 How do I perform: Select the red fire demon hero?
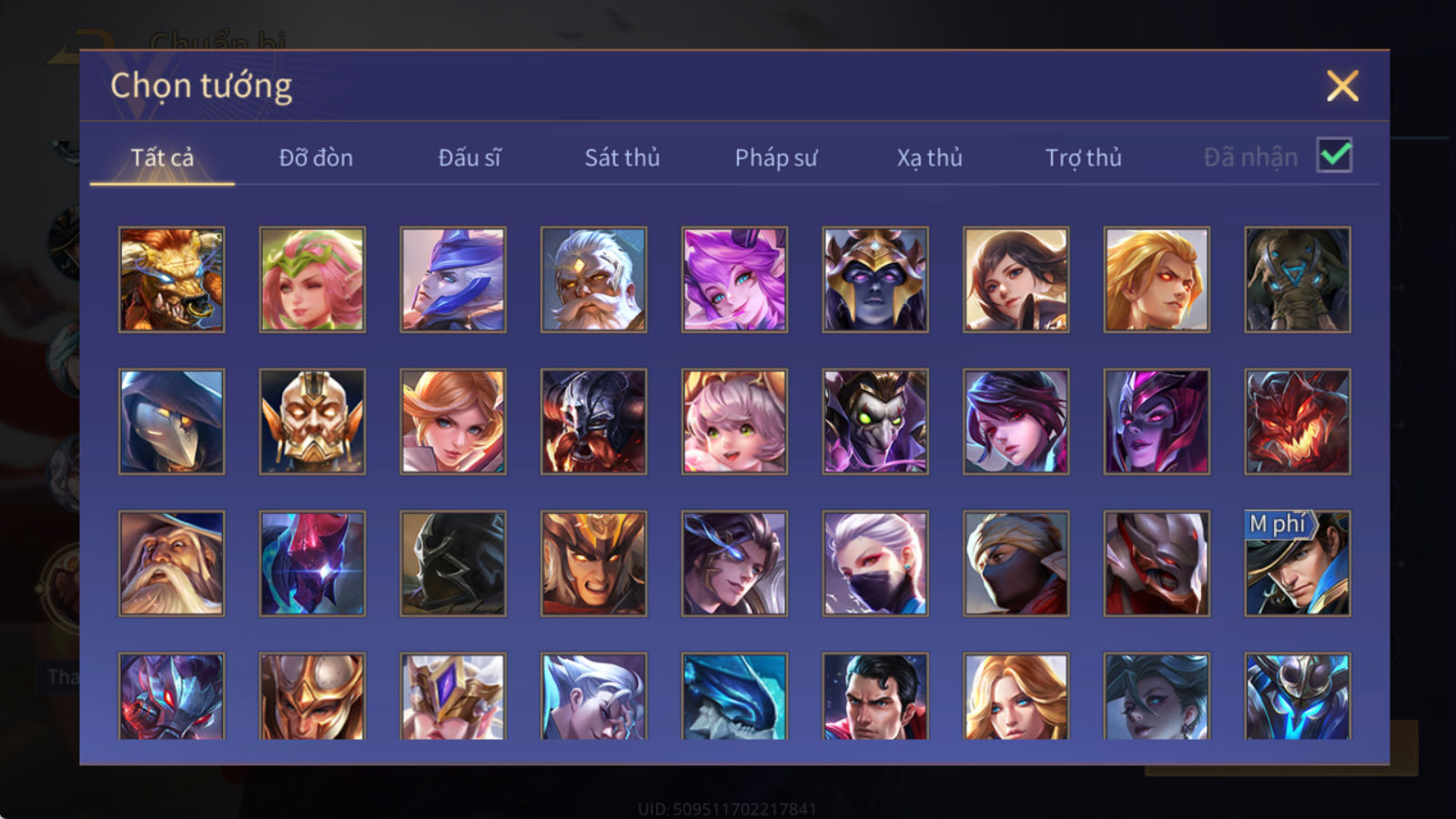pos(1297,421)
